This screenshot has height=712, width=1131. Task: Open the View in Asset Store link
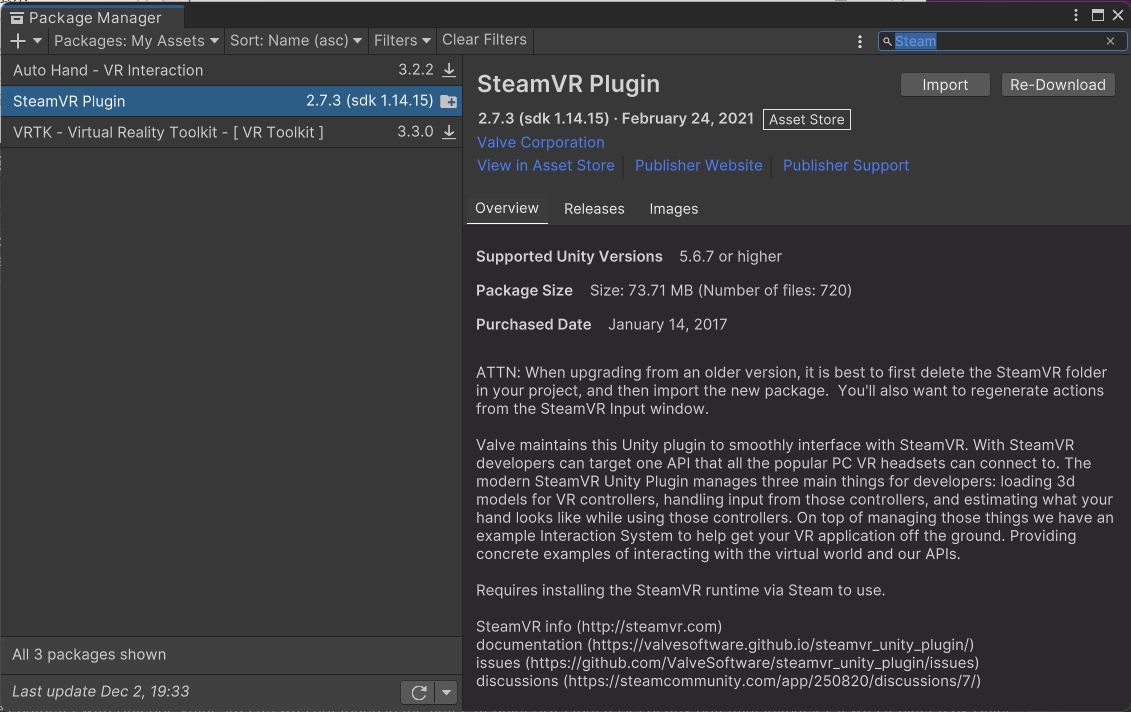(x=546, y=166)
